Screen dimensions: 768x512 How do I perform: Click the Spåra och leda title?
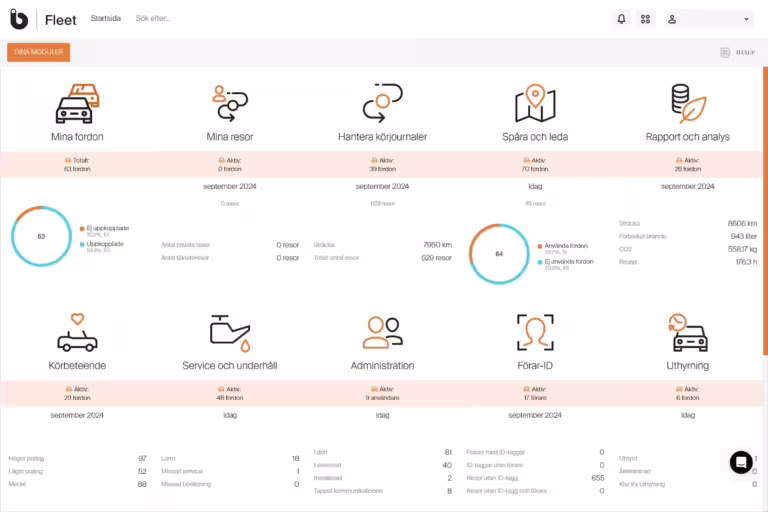(535, 137)
